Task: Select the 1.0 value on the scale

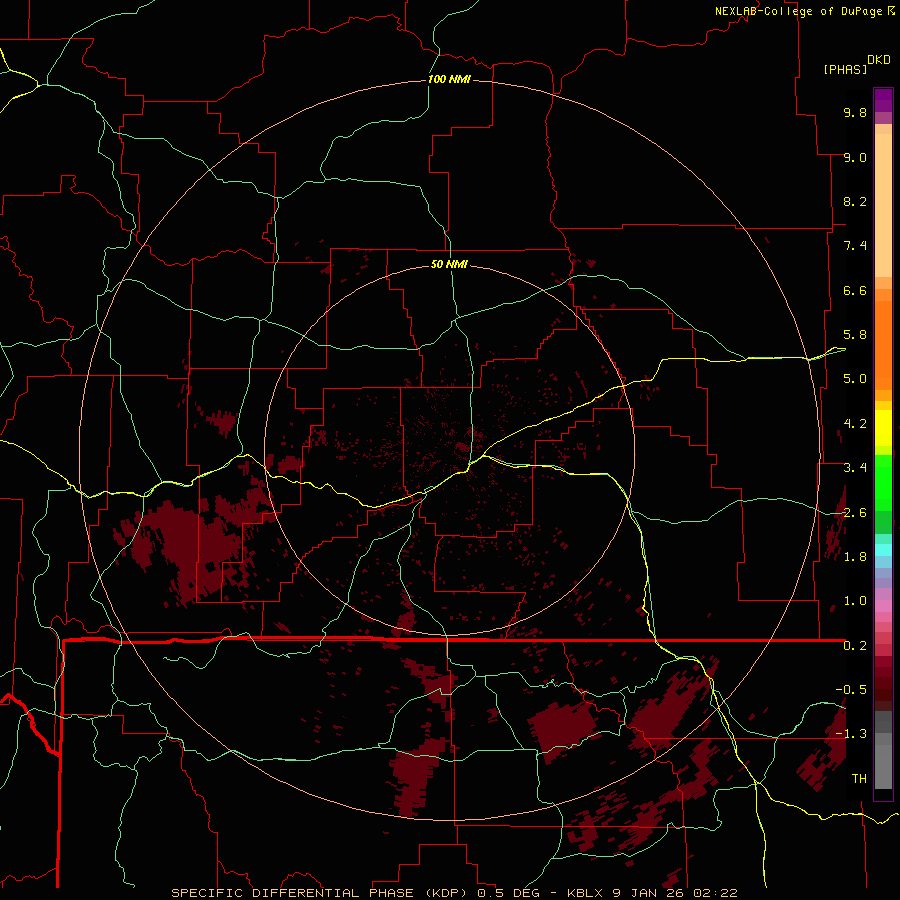Action: (x=855, y=601)
